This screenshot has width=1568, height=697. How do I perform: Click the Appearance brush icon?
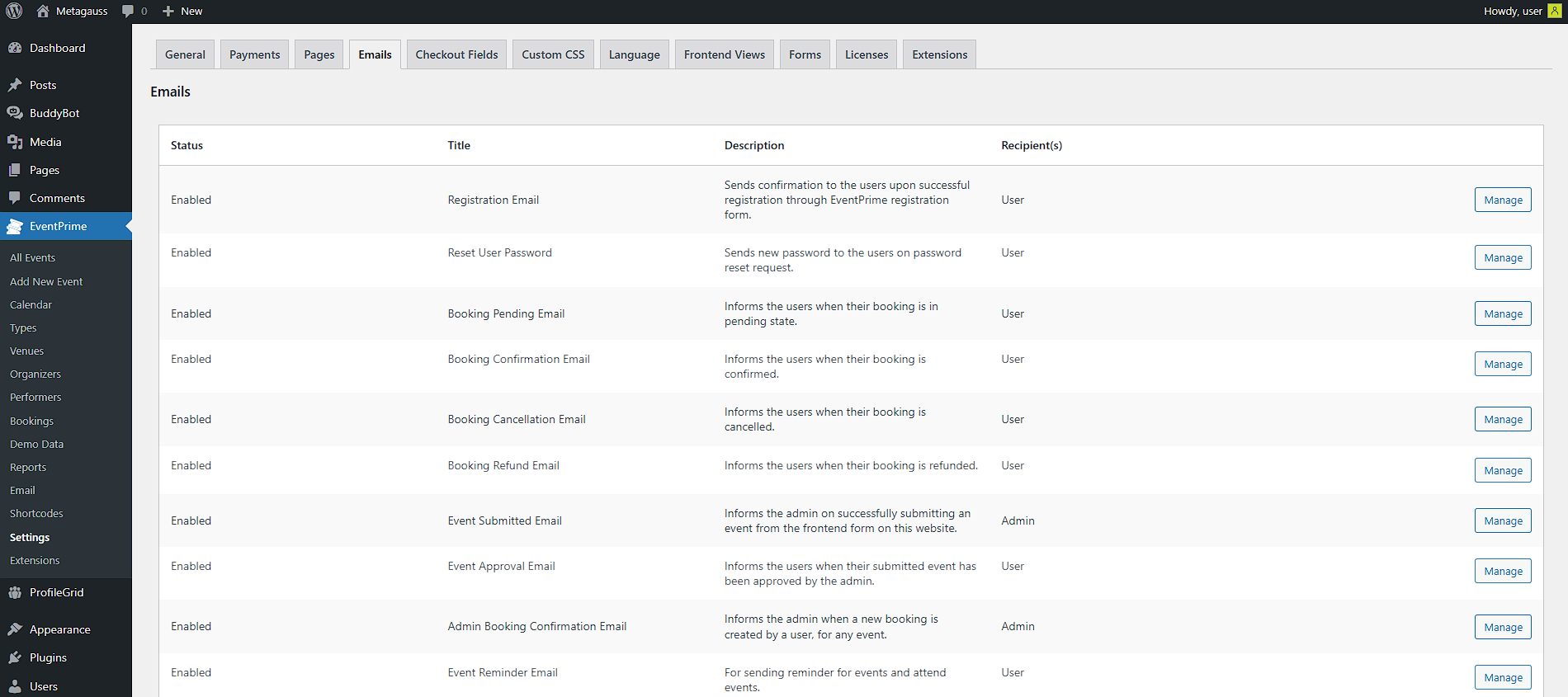tap(15, 629)
